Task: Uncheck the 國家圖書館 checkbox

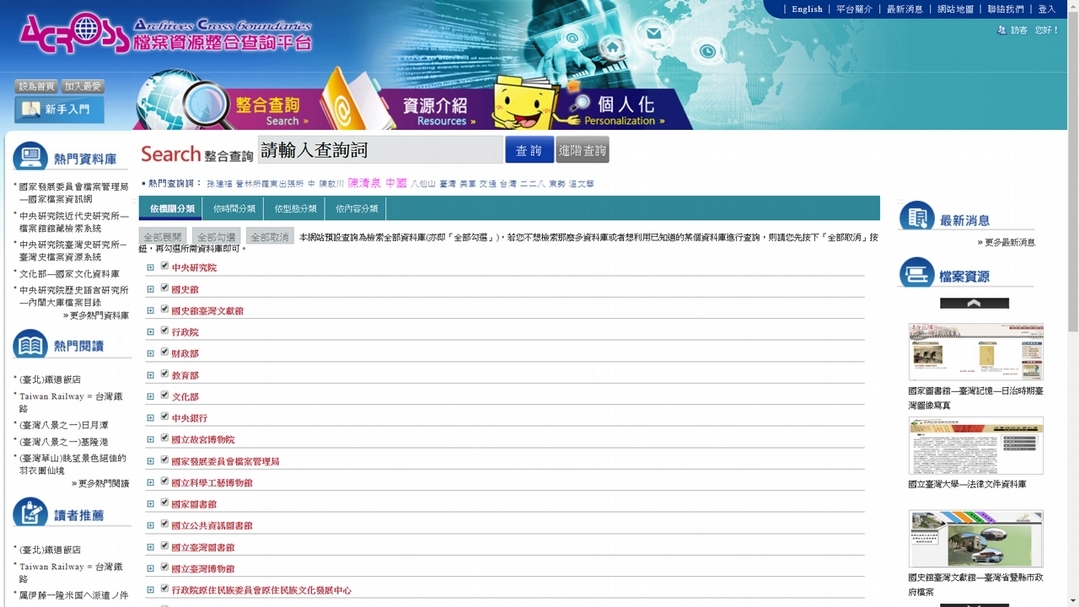Action: click(x=164, y=502)
